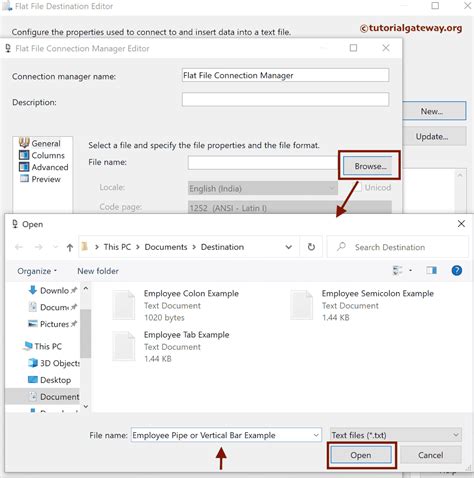This screenshot has height=478, width=474.
Task: Open the Organize menu
Action: [37, 271]
